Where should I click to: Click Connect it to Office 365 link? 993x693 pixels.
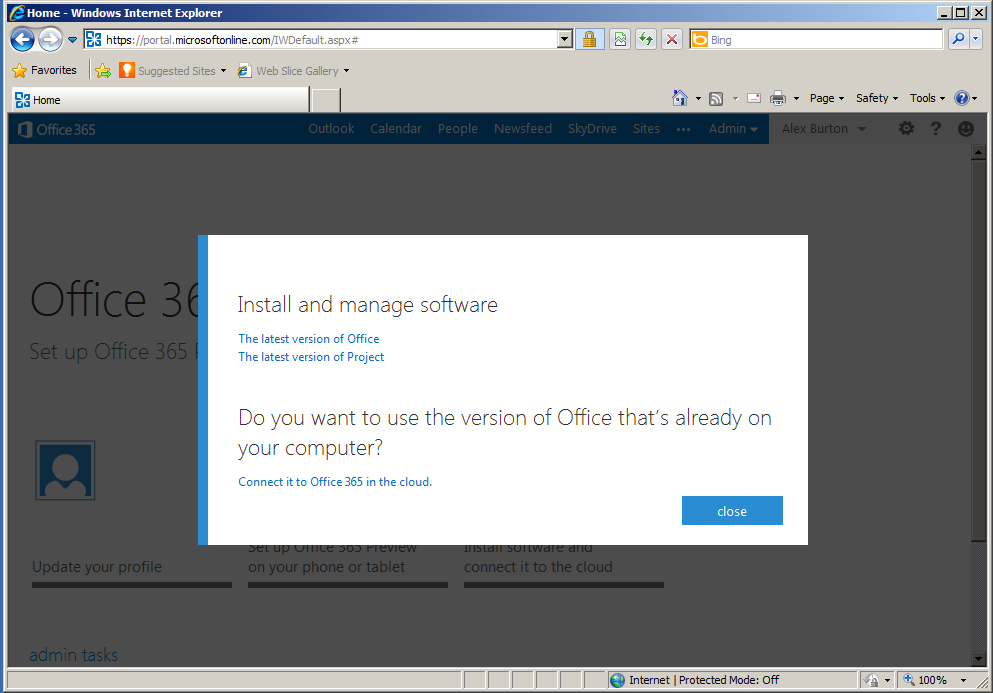[335, 481]
